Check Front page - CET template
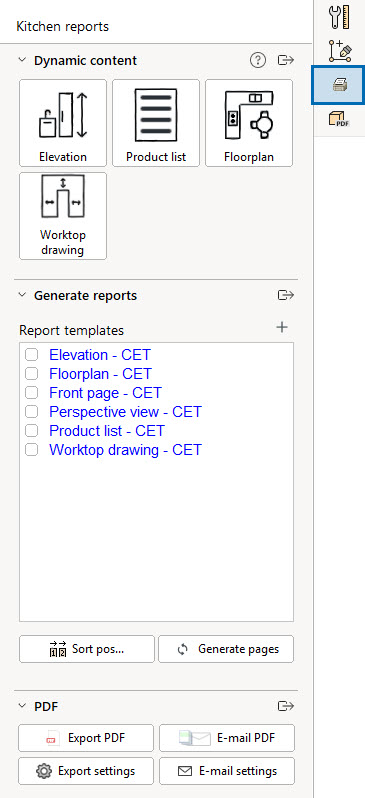365x798 pixels. coord(32,393)
